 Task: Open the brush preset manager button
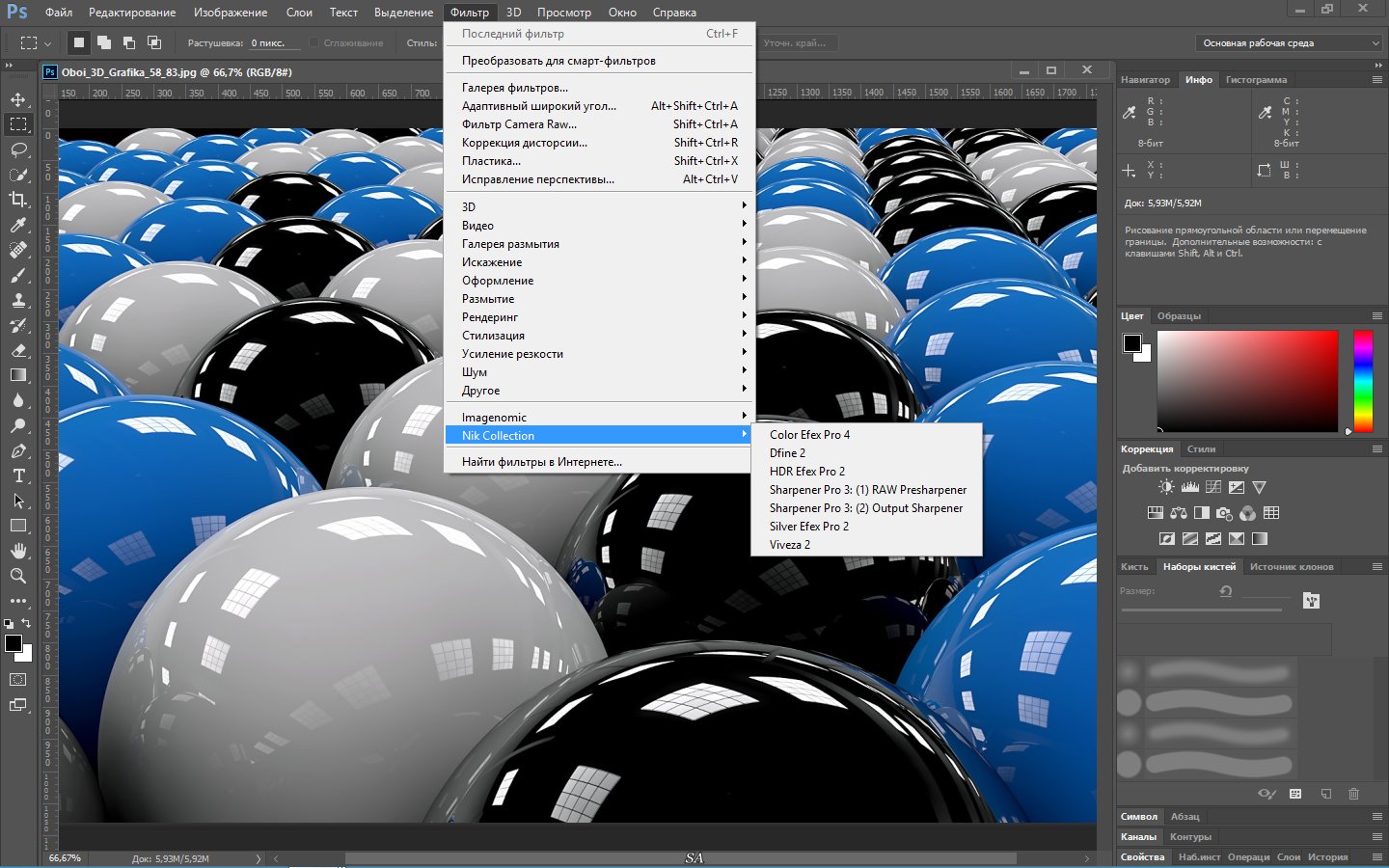click(x=1295, y=794)
